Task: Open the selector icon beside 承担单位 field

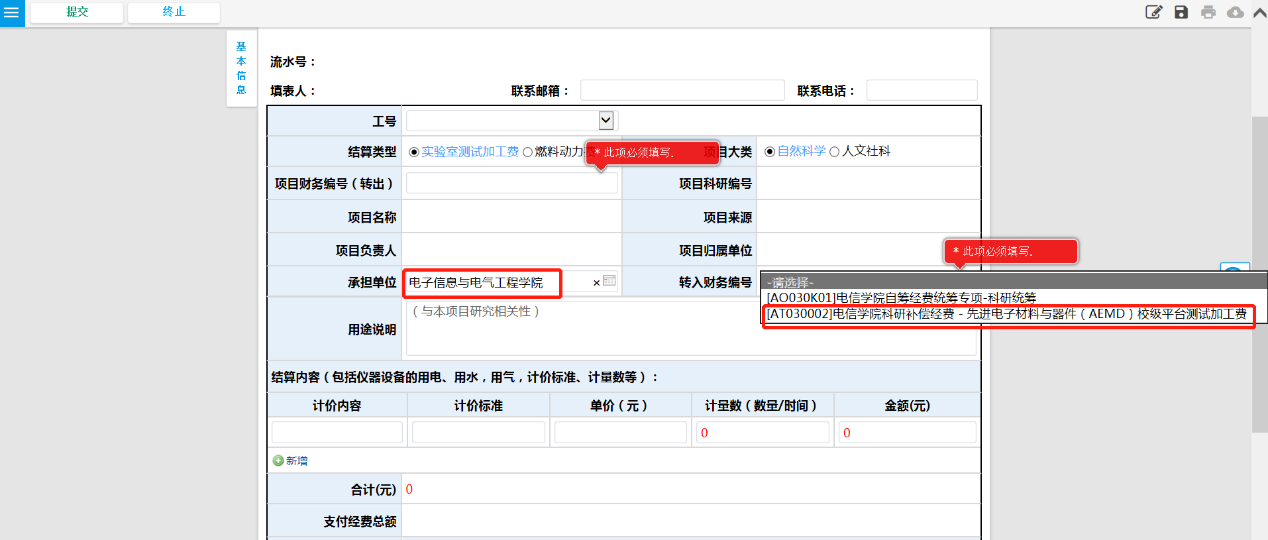Action: click(609, 282)
